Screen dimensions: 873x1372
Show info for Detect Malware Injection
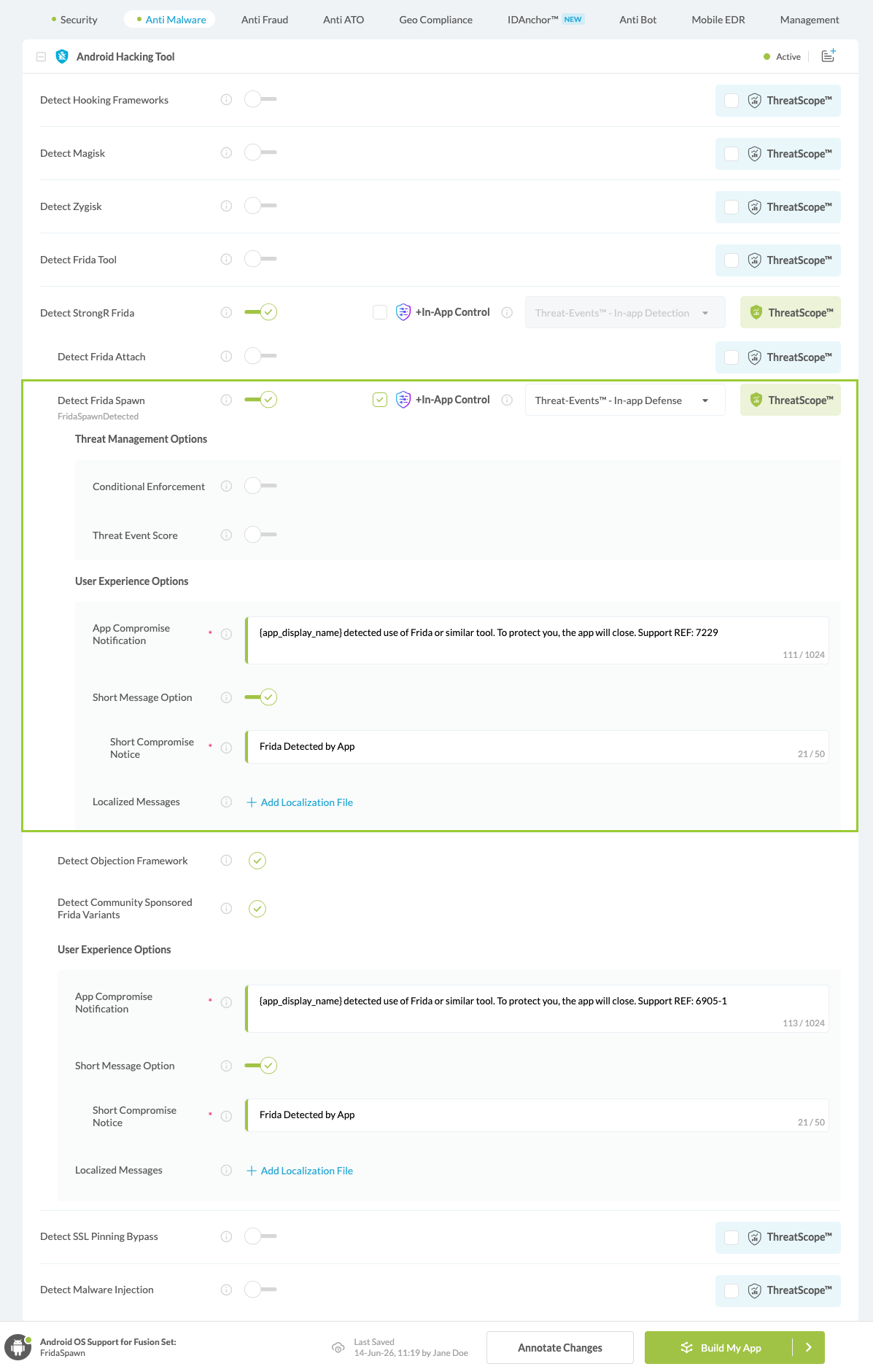tap(226, 1290)
